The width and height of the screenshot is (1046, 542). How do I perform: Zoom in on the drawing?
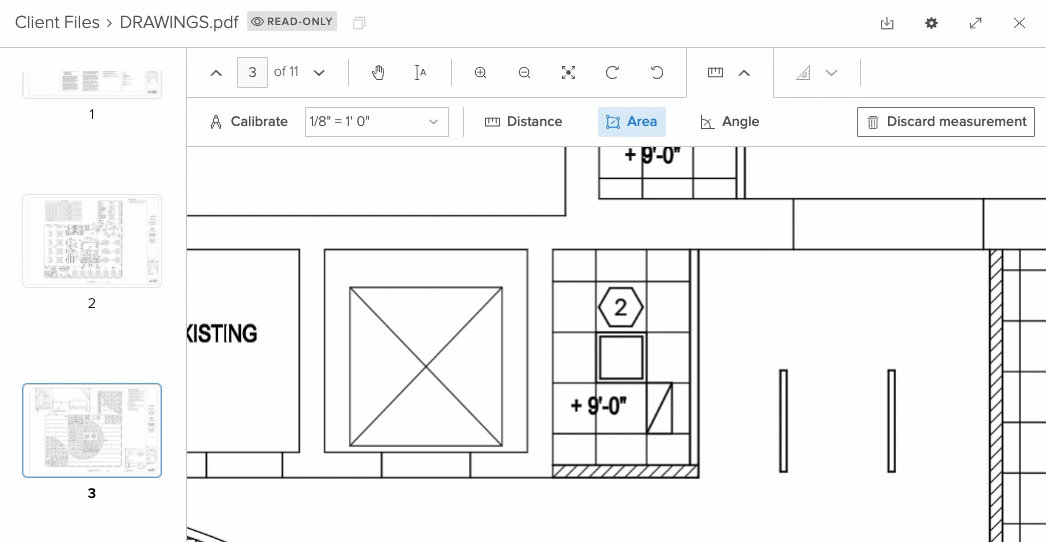coord(481,73)
